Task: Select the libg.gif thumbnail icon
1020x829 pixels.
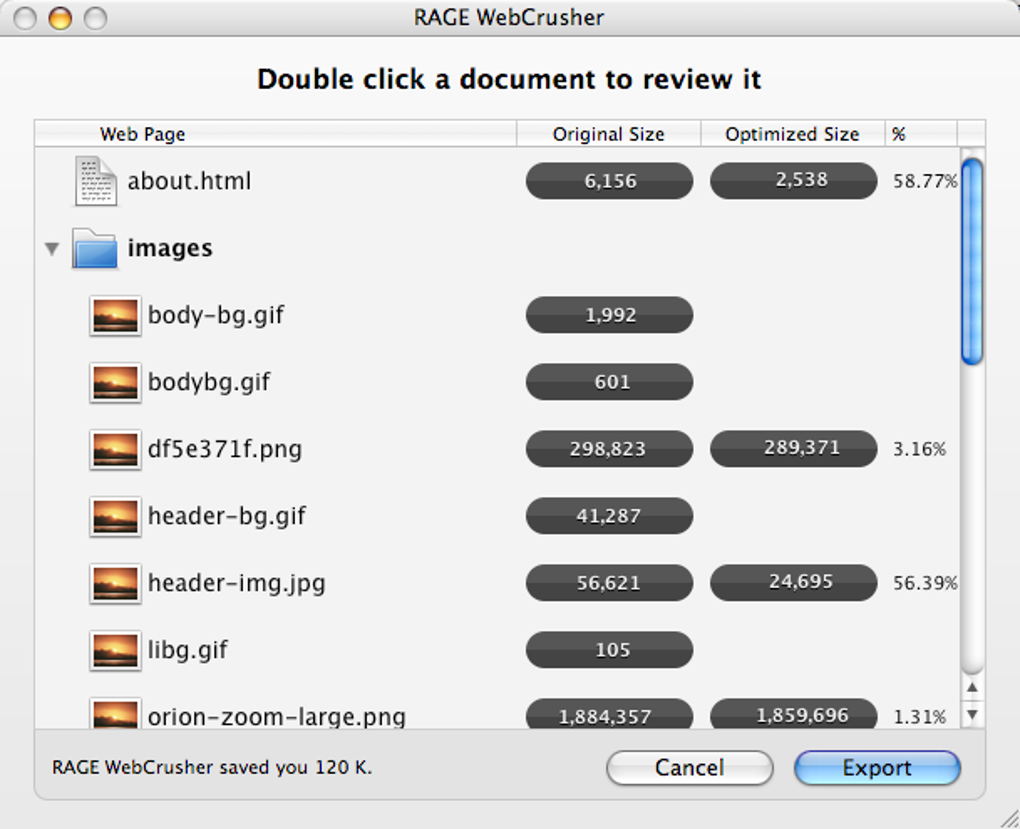Action: click(x=115, y=651)
